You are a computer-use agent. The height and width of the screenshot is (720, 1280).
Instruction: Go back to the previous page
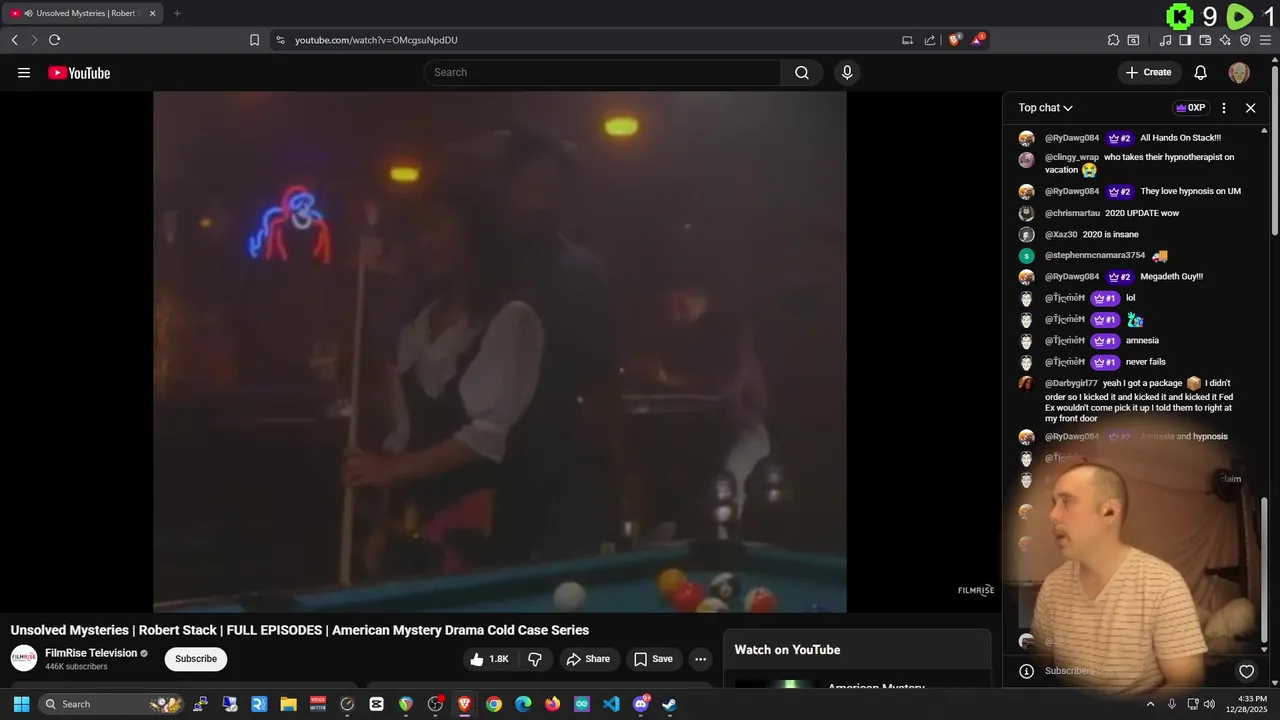pyautogui.click(x=14, y=40)
